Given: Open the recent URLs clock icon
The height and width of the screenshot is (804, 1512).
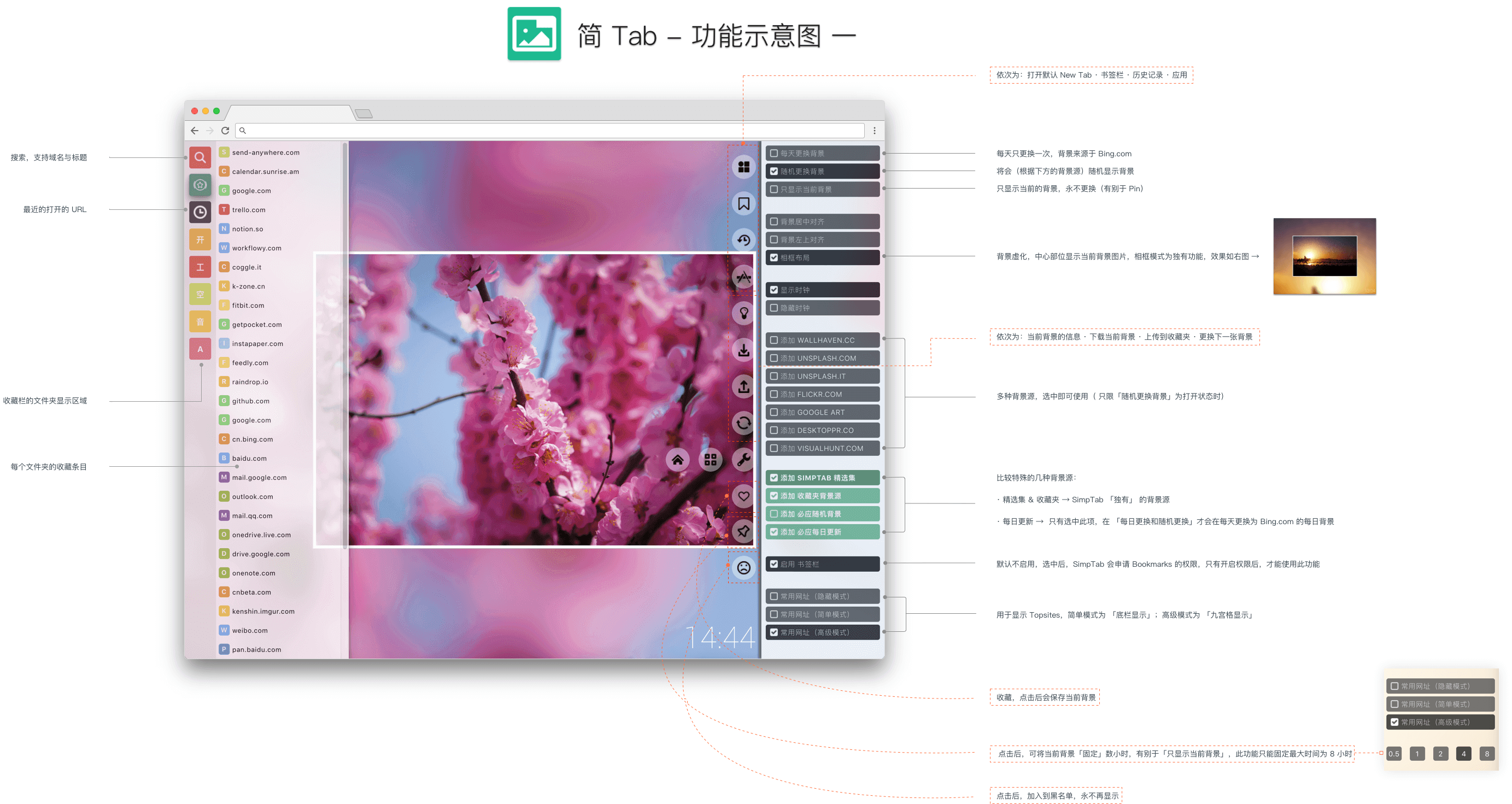Looking at the screenshot, I should (x=200, y=212).
